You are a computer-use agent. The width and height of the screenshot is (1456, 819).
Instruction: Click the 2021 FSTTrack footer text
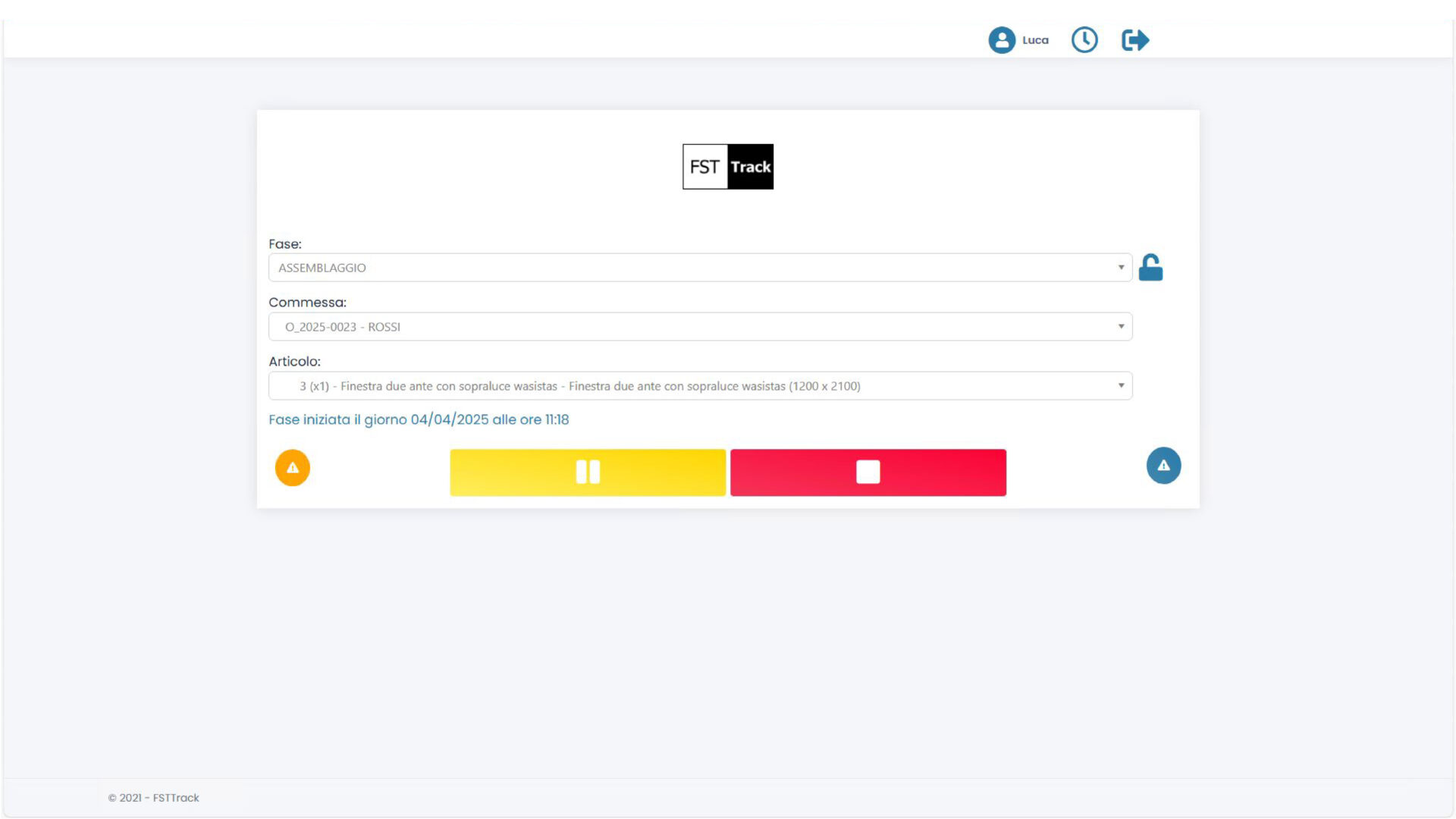point(154,798)
